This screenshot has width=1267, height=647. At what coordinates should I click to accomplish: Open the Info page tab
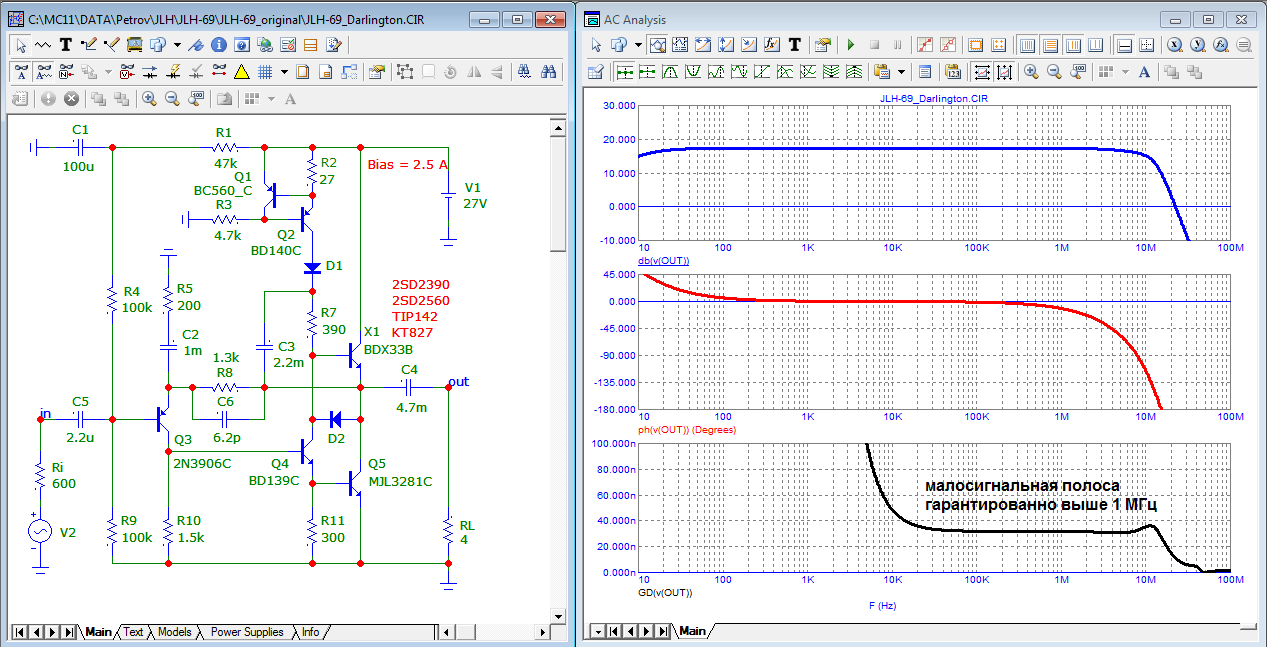pyautogui.click(x=310, y=632)
